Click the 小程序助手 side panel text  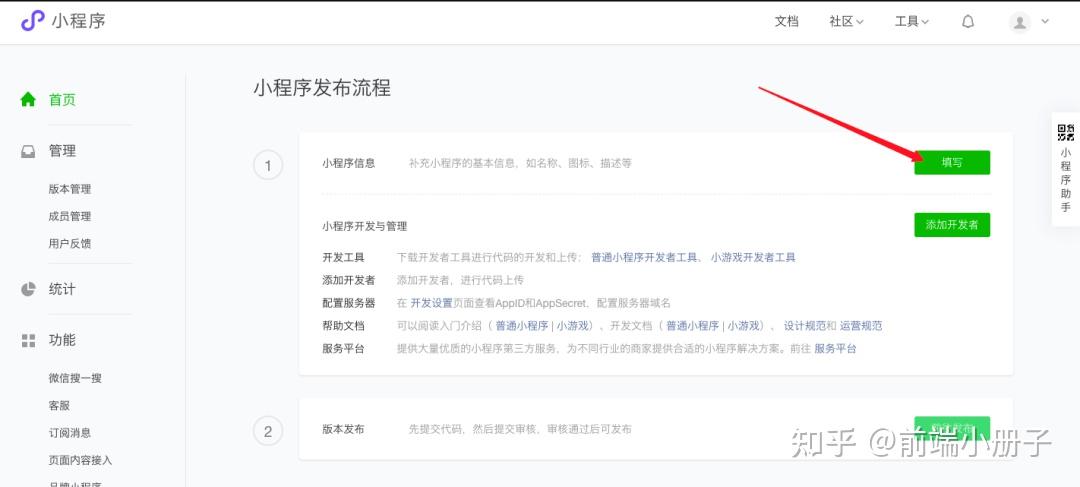click(1066, 180)
